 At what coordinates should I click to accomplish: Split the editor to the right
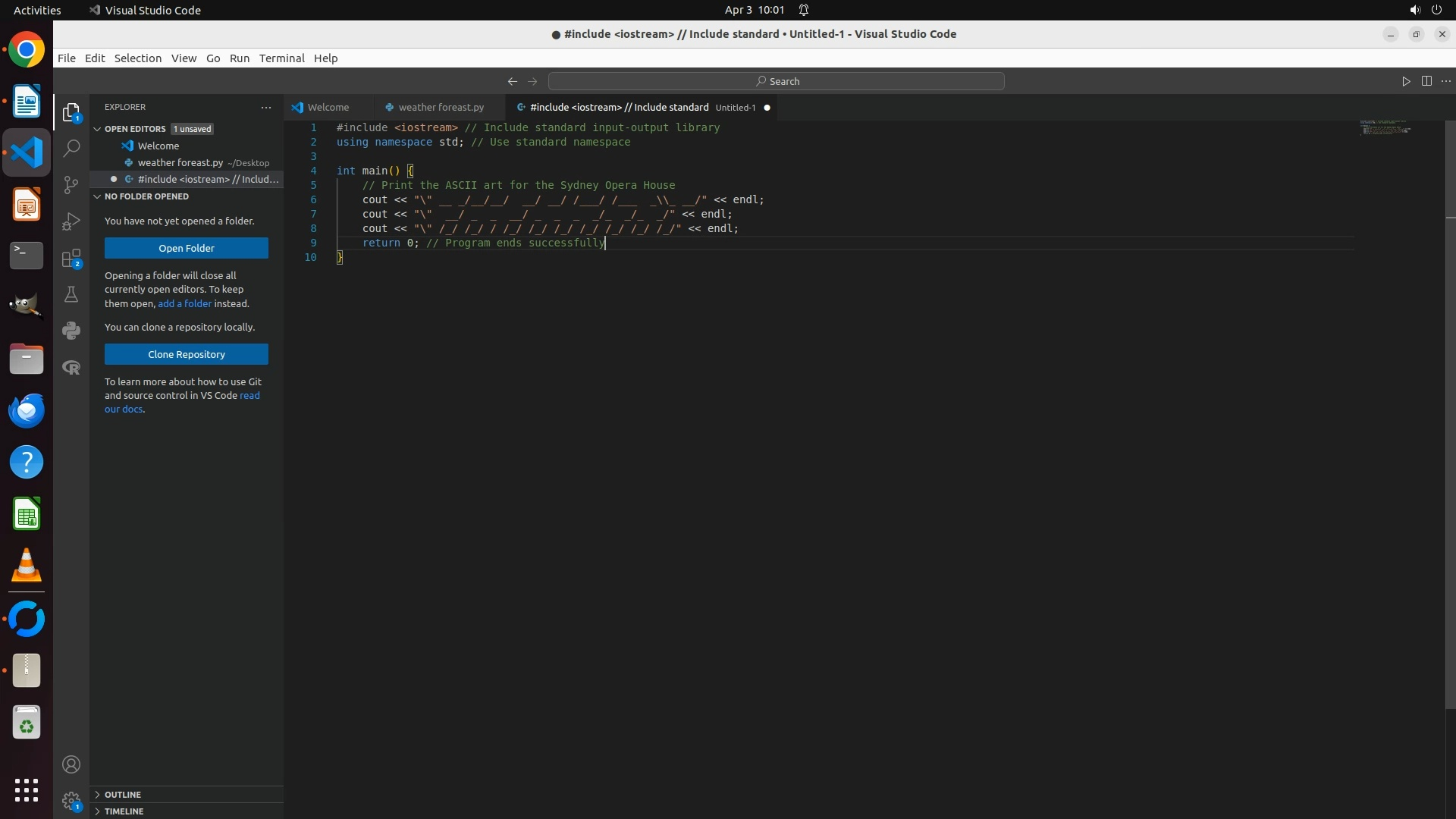coord(1426,81)
